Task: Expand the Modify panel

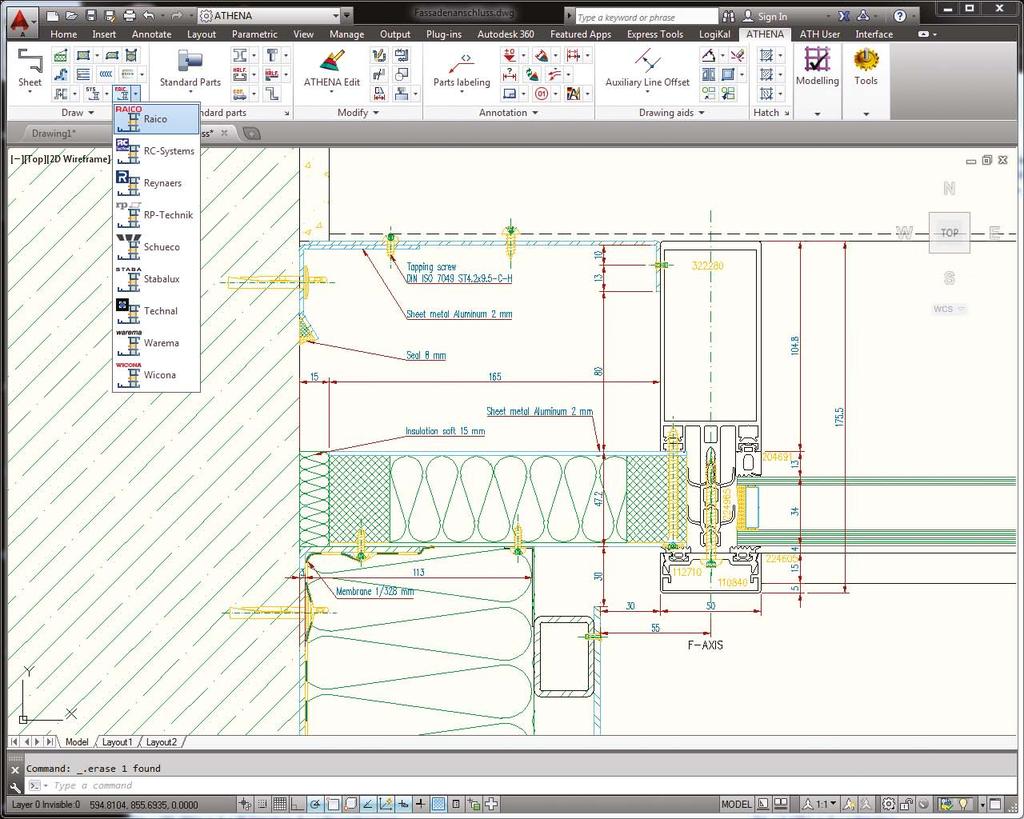Action: pyautogui.click(x=358, y=112)
